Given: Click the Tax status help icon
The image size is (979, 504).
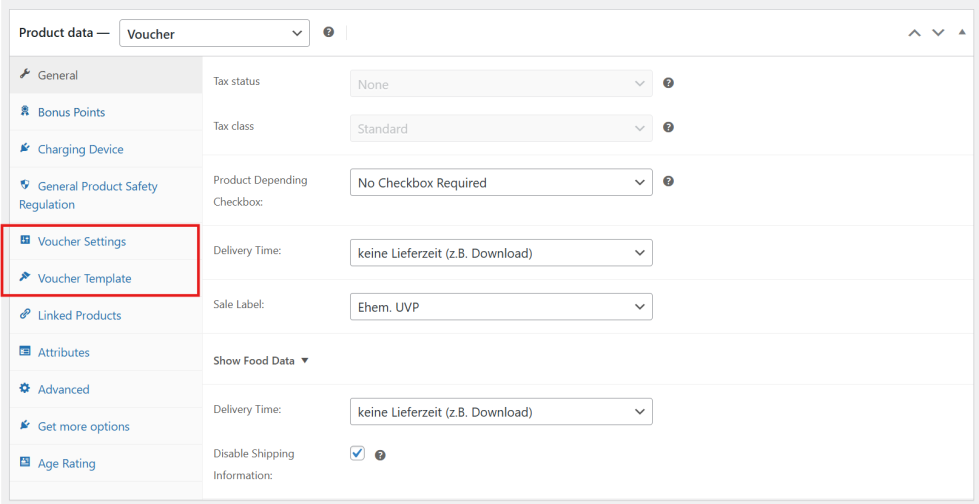Looking at the screenshot, I should coord(668,83).
